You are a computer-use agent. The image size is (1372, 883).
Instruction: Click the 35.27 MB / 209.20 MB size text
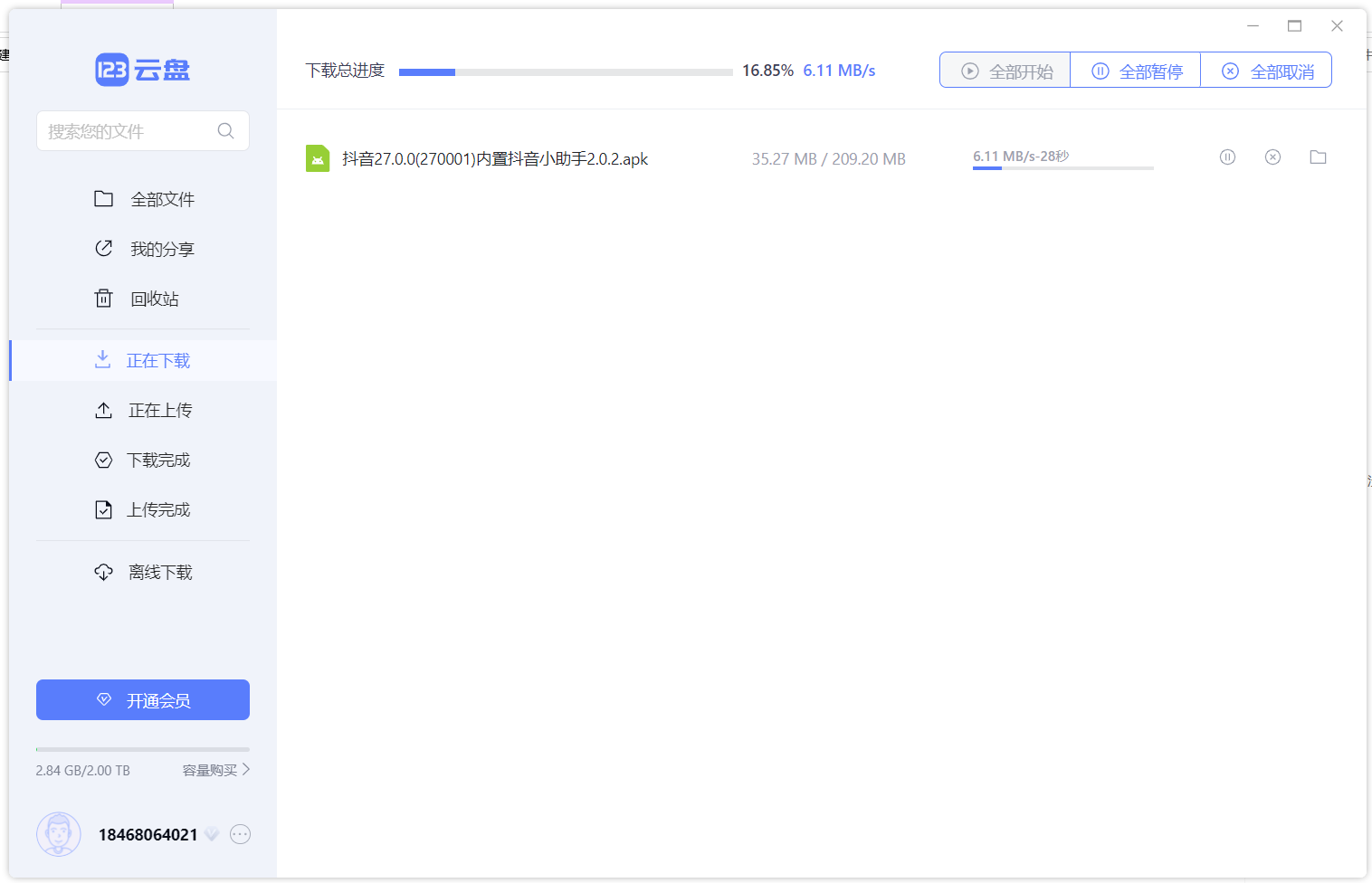point(828,159)
